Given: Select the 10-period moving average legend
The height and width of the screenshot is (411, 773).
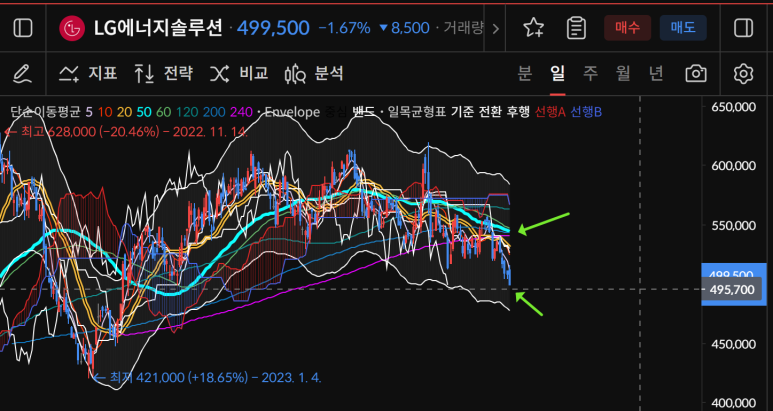Looking at the screenshot, I should pyautogui.click(x=105, y=112).
